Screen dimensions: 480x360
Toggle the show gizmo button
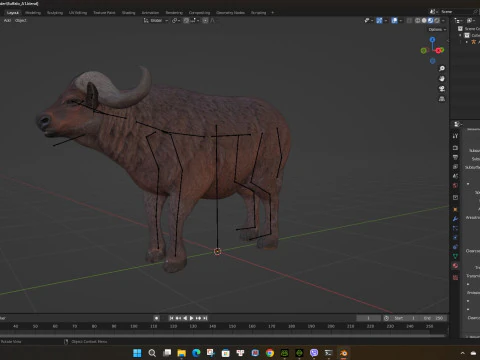[379, 21]
